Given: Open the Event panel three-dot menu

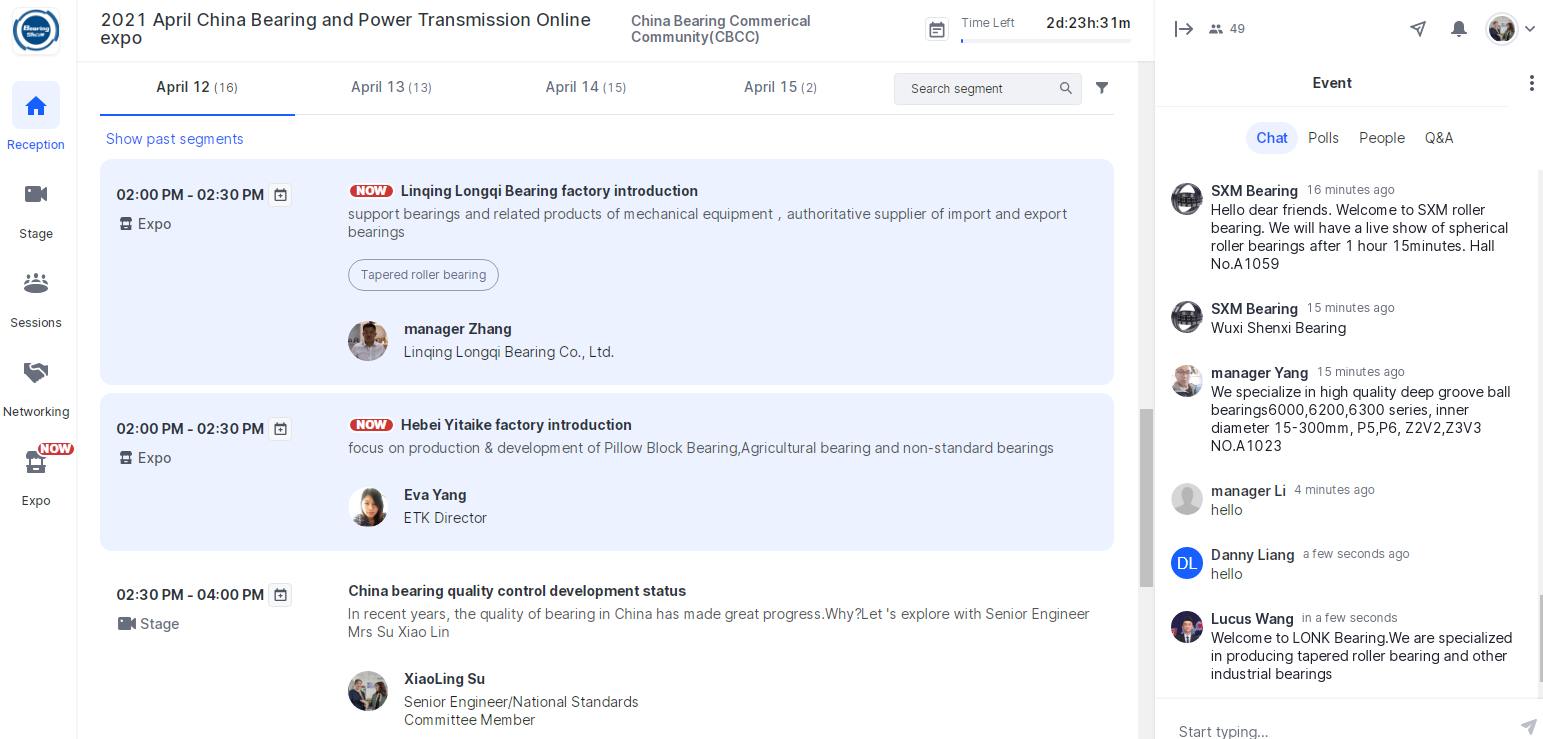Looking at the screenshot, I should point(1531,83).
